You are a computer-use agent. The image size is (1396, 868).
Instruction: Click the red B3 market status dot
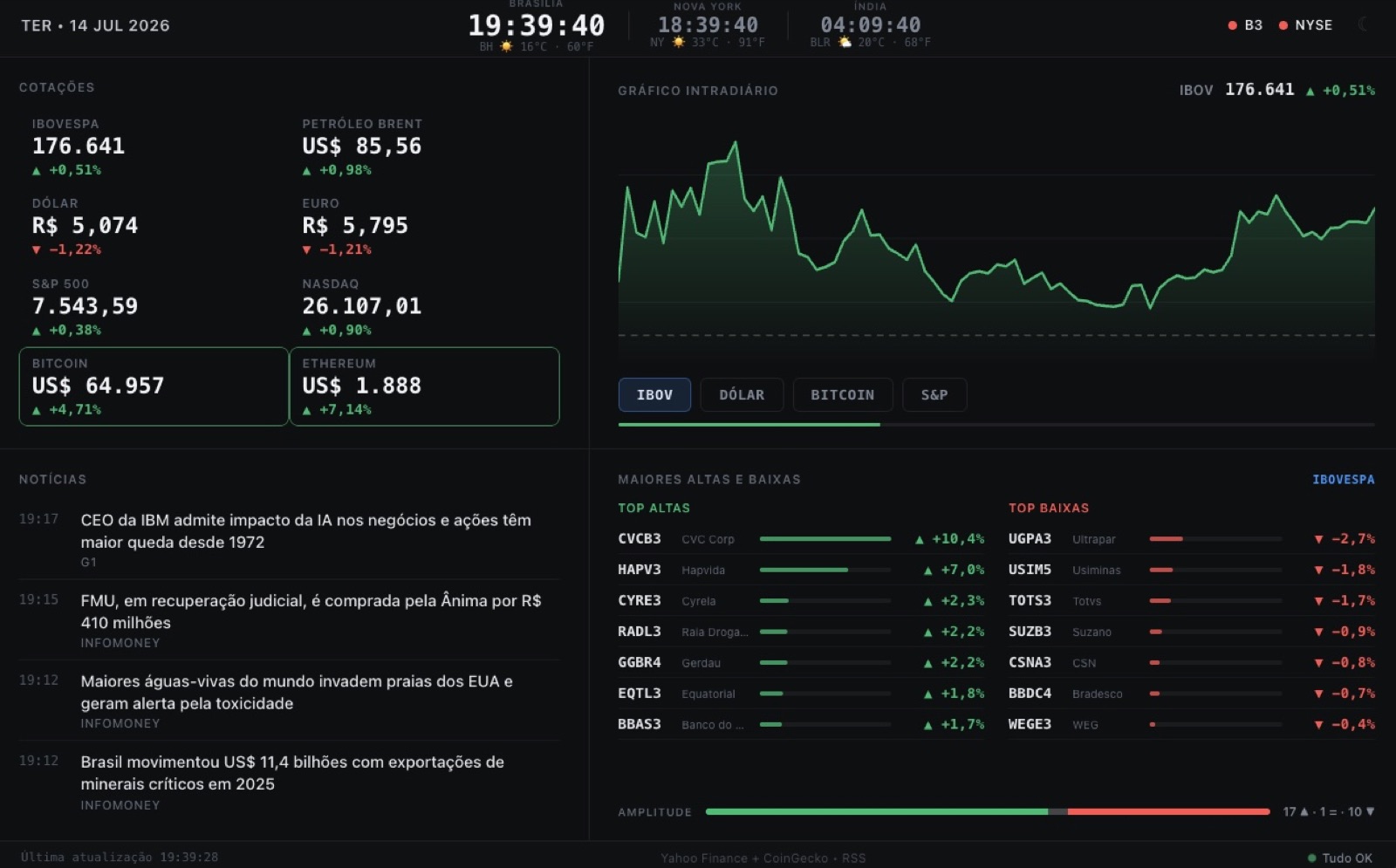pos(1232,25)
